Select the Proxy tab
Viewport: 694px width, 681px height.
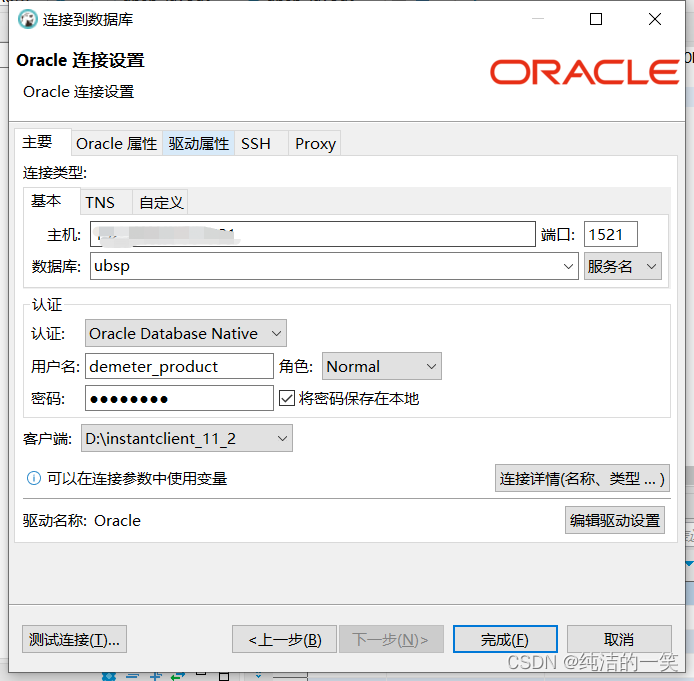click(x=315, y=144)
